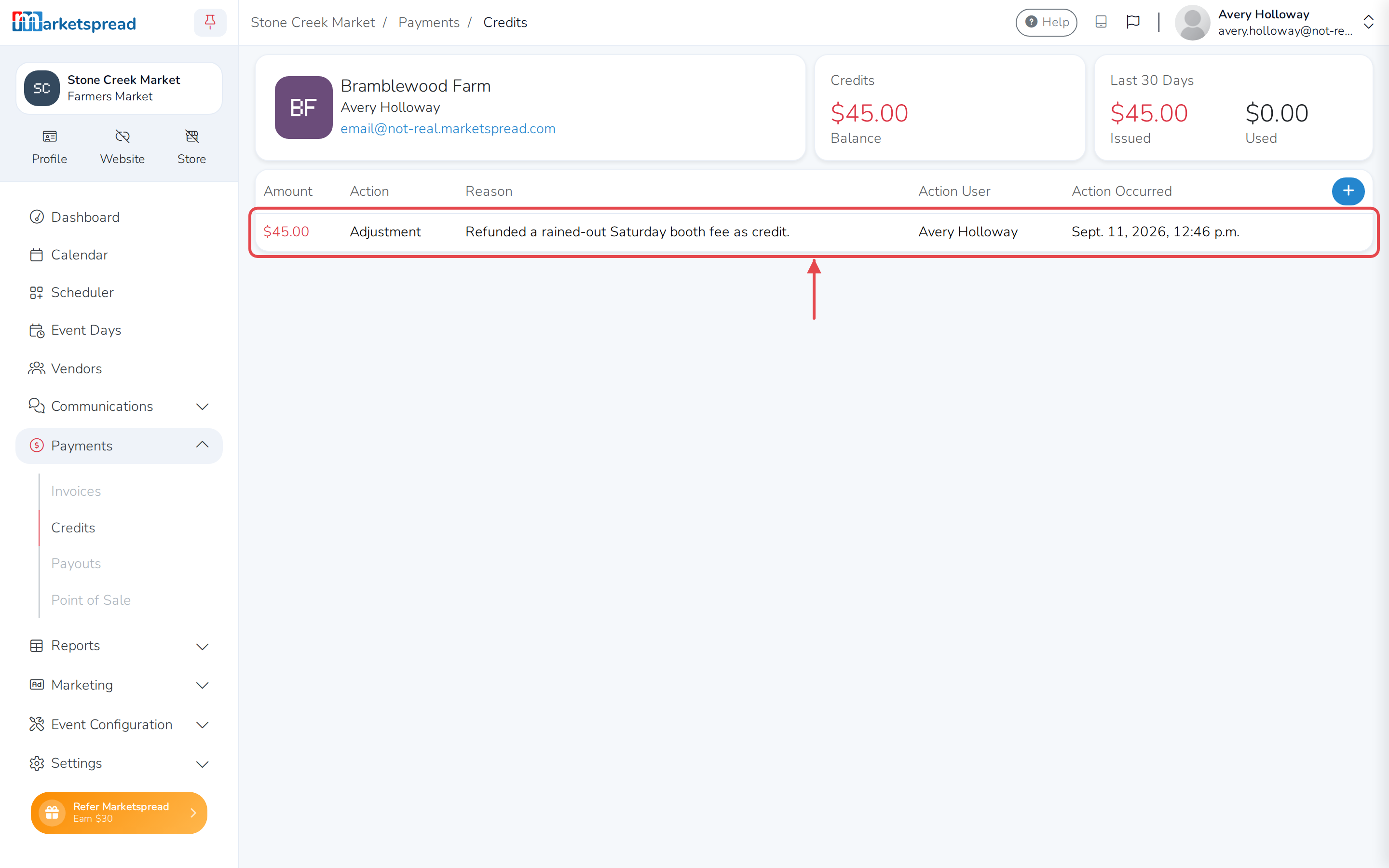Click the Bramblewood Farm email link

tap(448, 129)
